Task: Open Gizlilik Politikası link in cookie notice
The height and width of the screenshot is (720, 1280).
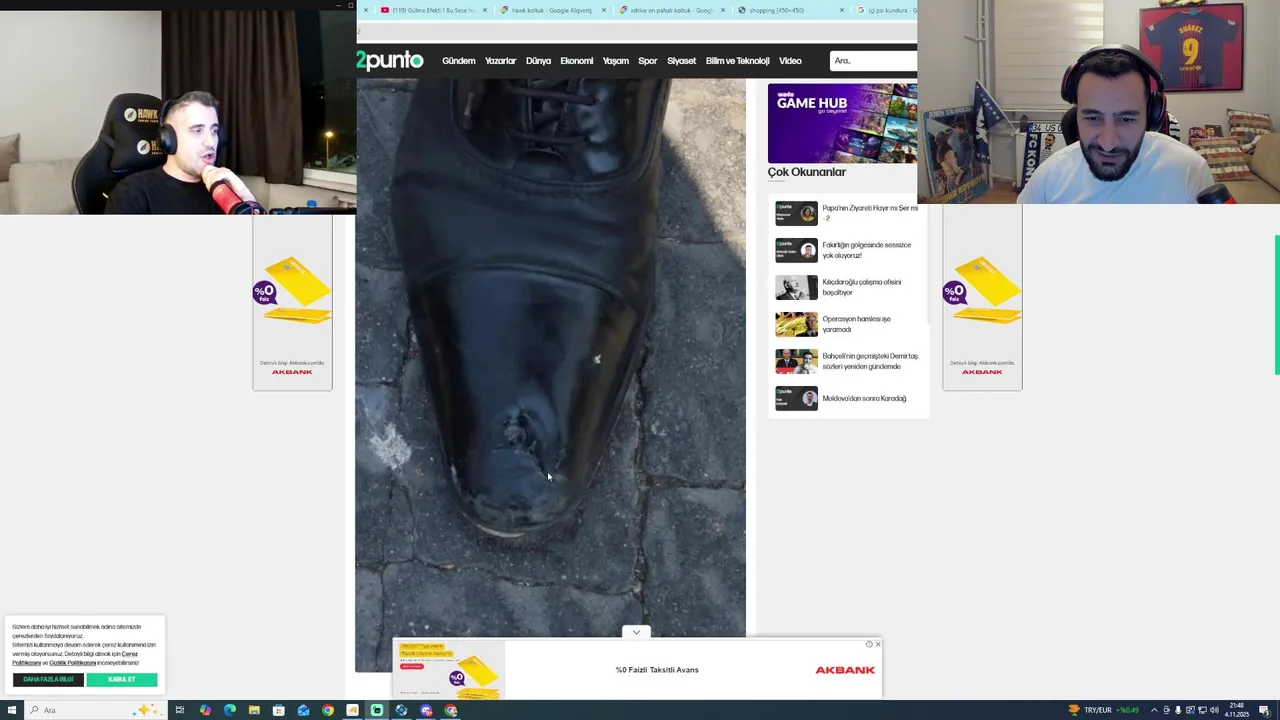Action: coord(72,663)
